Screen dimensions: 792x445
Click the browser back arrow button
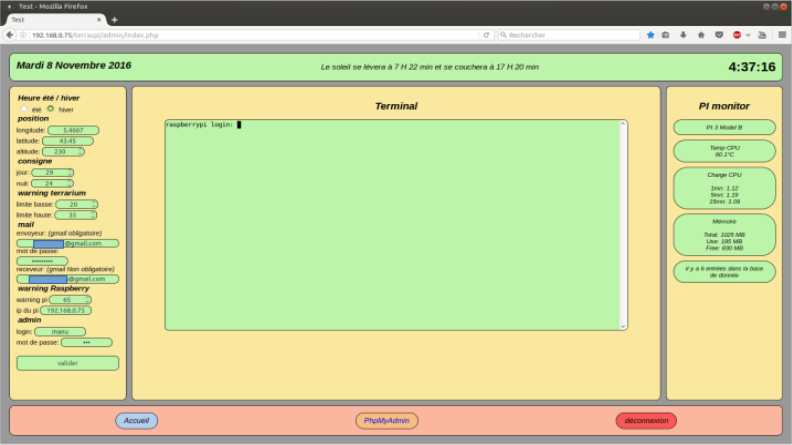pos(10,35)
